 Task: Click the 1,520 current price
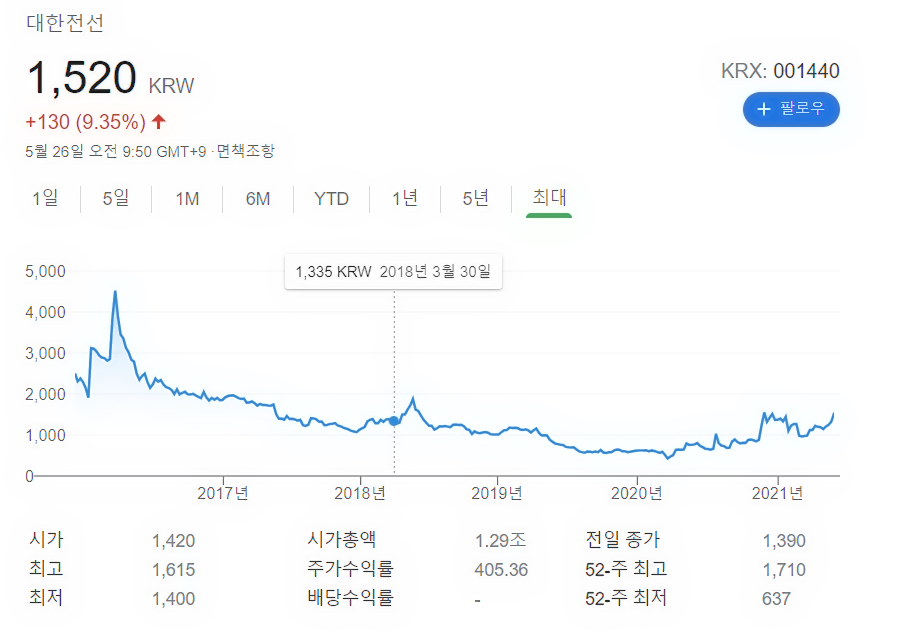click(82, 78)
